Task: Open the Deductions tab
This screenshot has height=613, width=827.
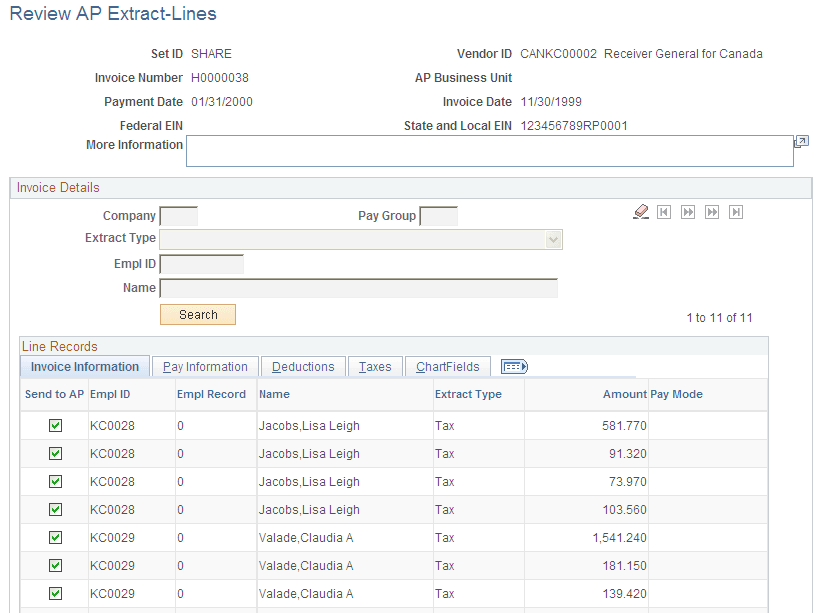Action: pyautogui.click(x=303, y=367)
